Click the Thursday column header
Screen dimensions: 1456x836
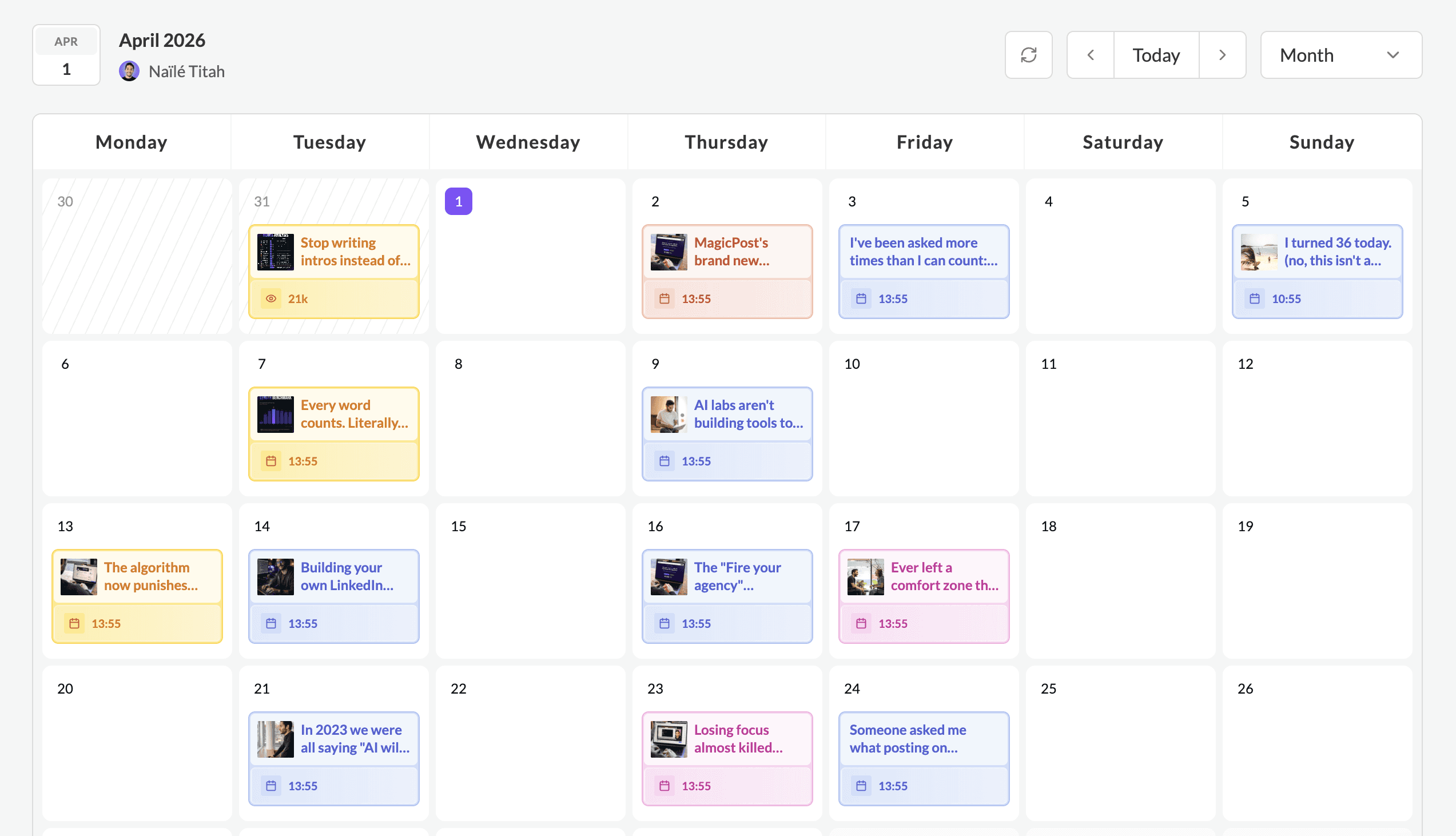[x=726, y=142]
